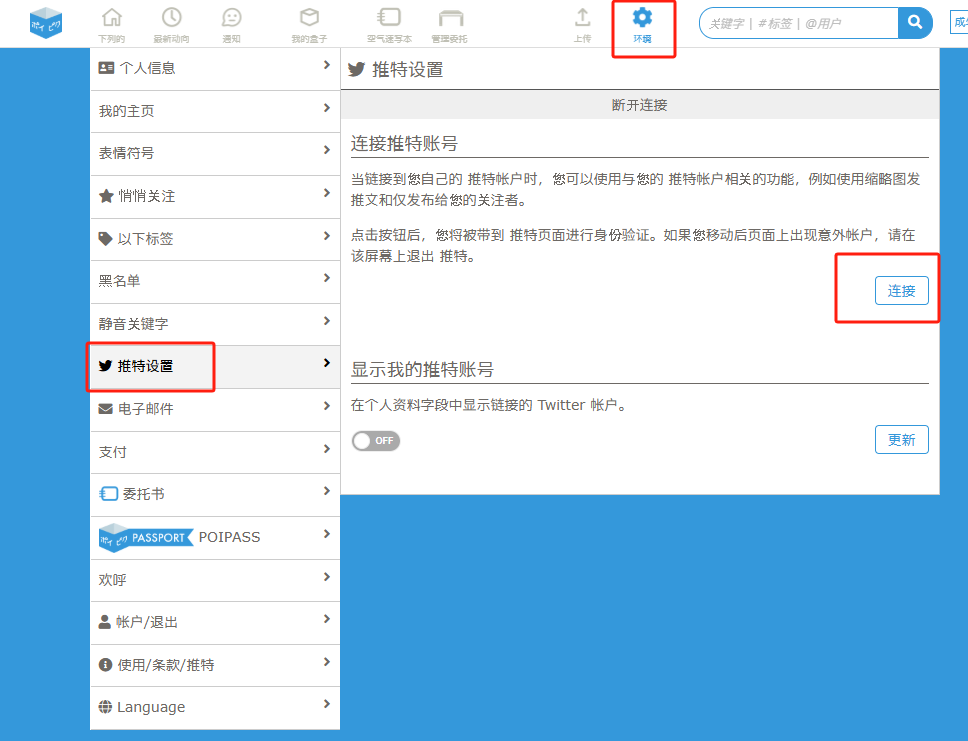Open settings gear (环境) icon
The image size is (968, 741).
tap(642, 17)
